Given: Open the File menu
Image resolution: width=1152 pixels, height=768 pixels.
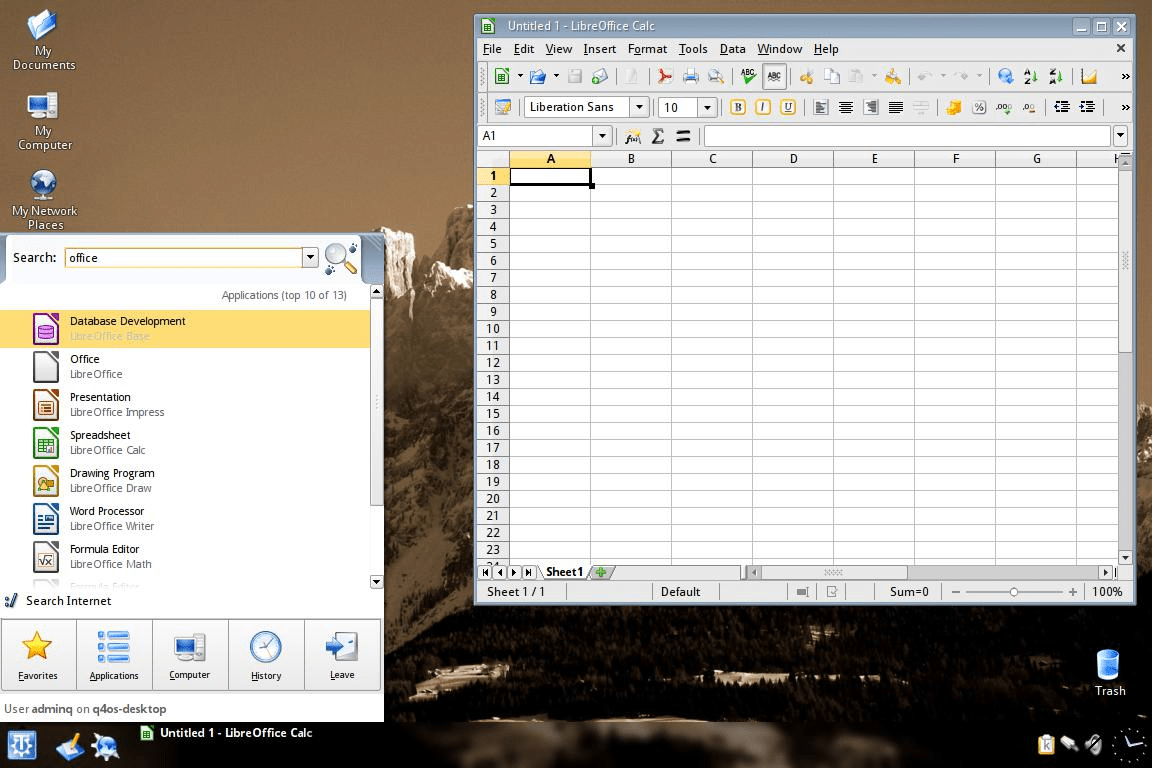Looking at the screenshot, I should click(492, 49).
